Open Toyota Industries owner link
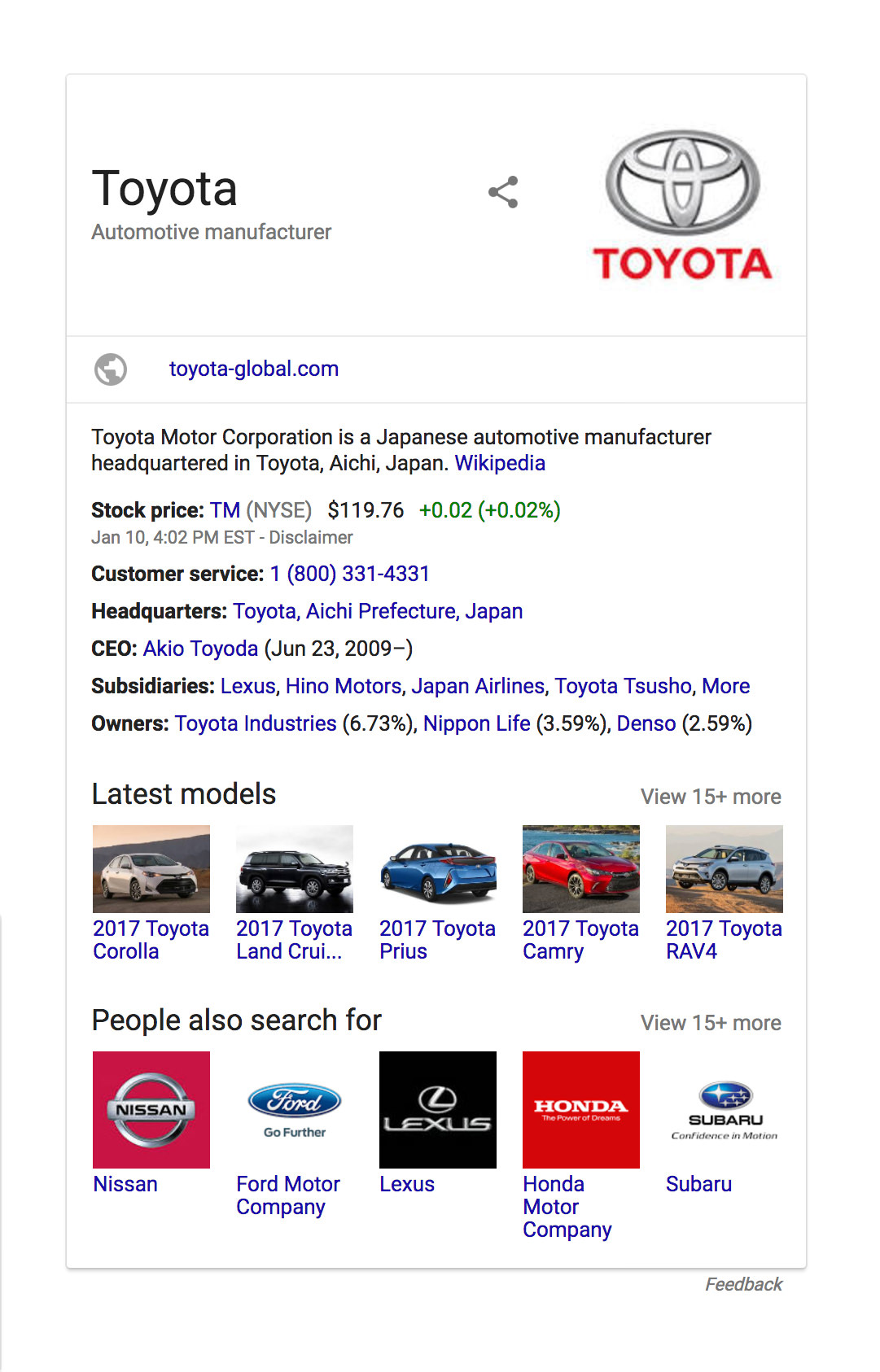Image resolution: width=880 pixels, height=1372 pixels. tap(256, 723)
